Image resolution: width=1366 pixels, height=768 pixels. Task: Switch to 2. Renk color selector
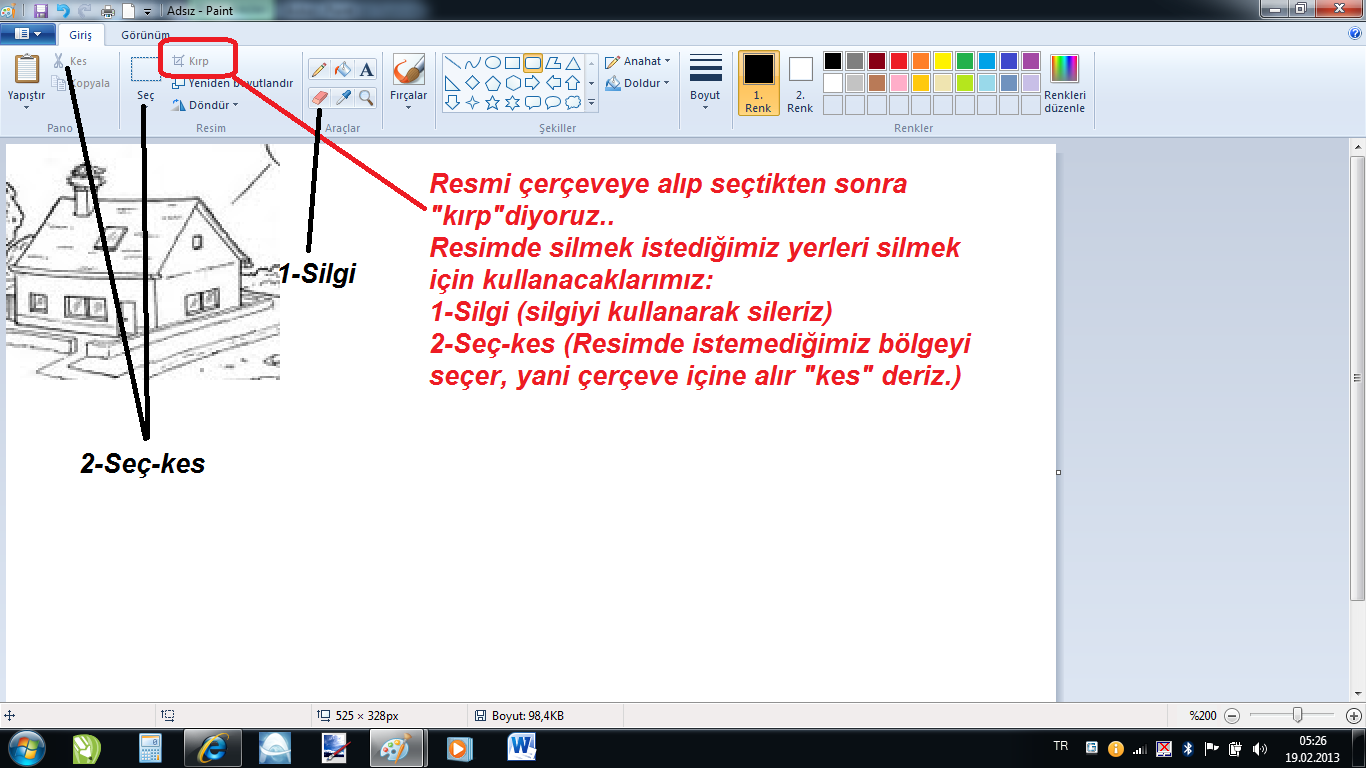pyautogui.click(x=800, y=83)
